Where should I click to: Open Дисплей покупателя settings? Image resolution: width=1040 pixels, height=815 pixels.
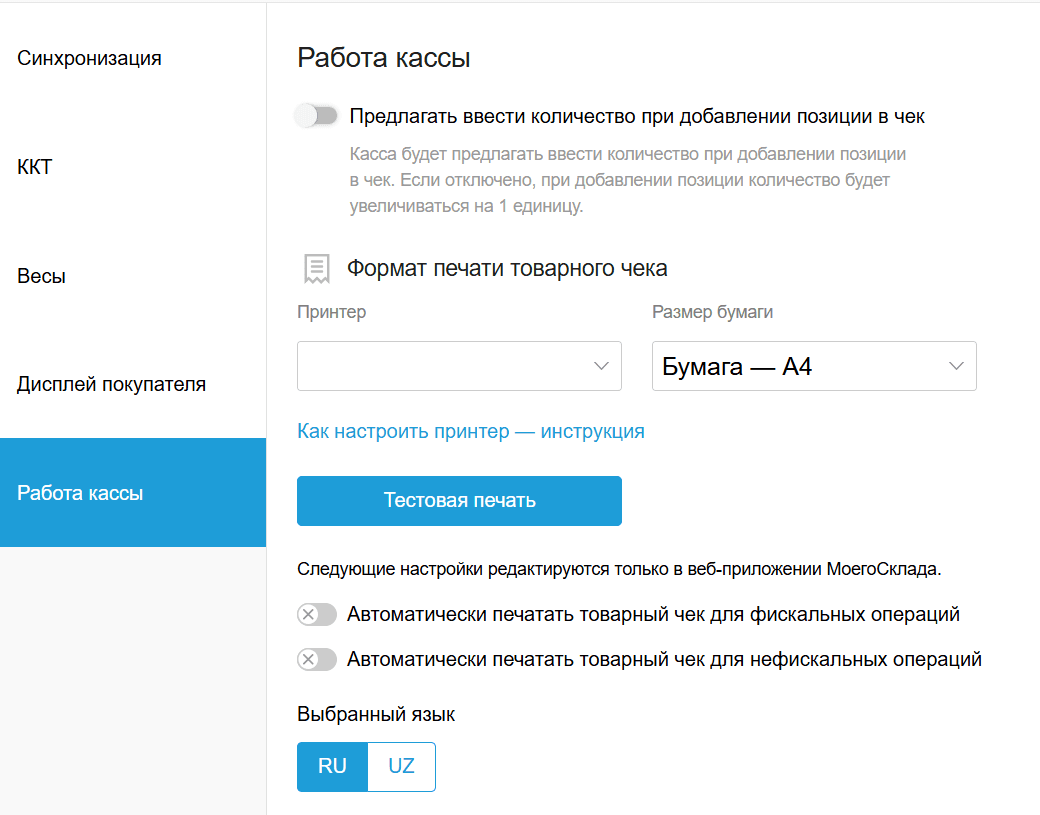pos(111,383)
